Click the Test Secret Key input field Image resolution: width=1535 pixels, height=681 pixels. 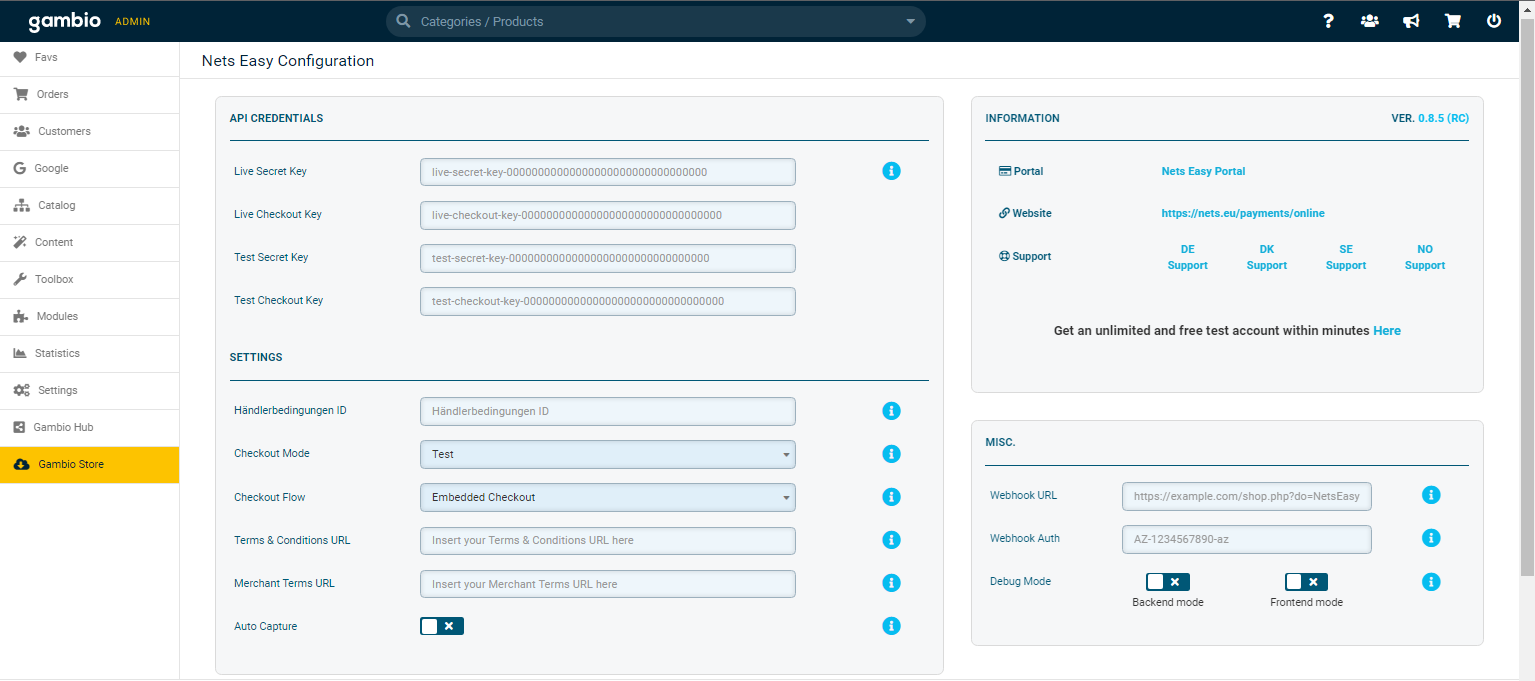click(608, 258)
